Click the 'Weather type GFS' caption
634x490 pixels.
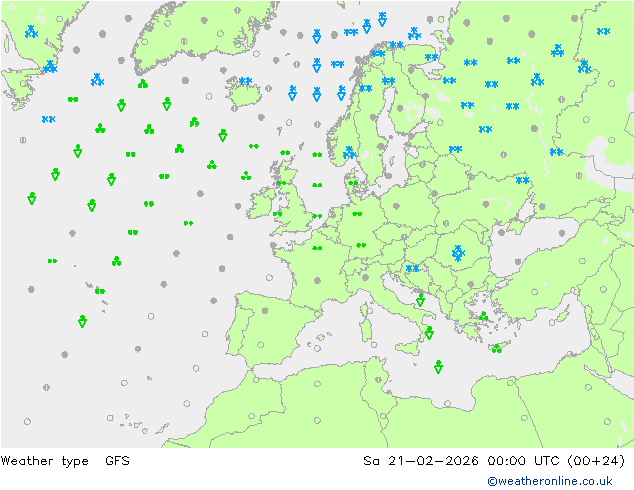click(x=65, y=461)
